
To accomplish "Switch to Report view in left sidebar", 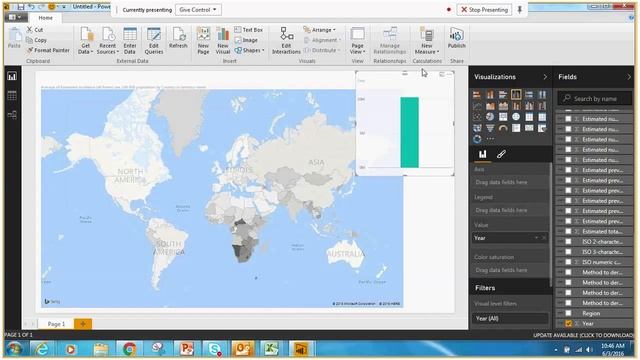I will point(12,76).
